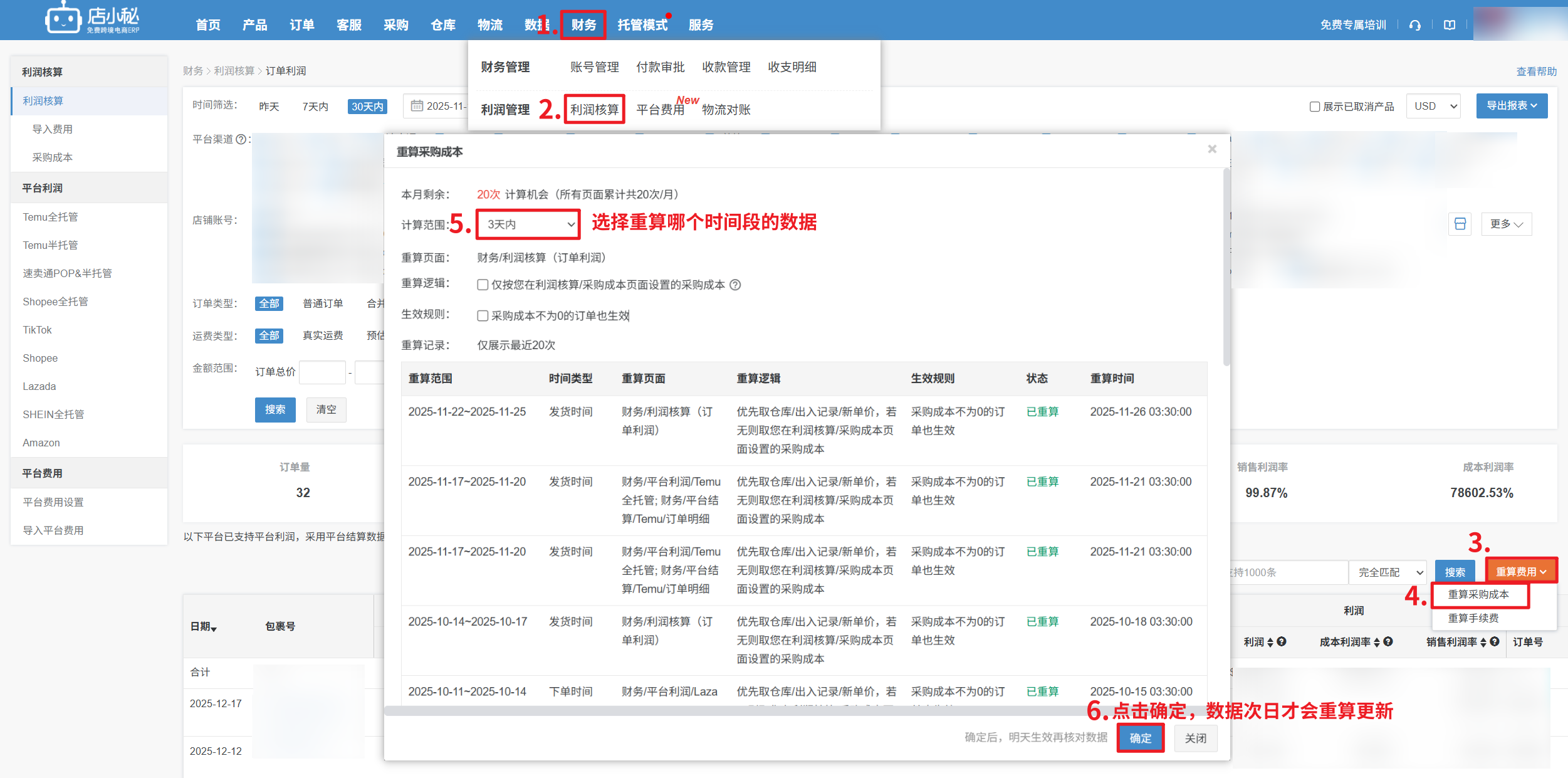1568x778 pixels.
Task: Expand the 导出报表 dropdown button
Action: 1511,105
